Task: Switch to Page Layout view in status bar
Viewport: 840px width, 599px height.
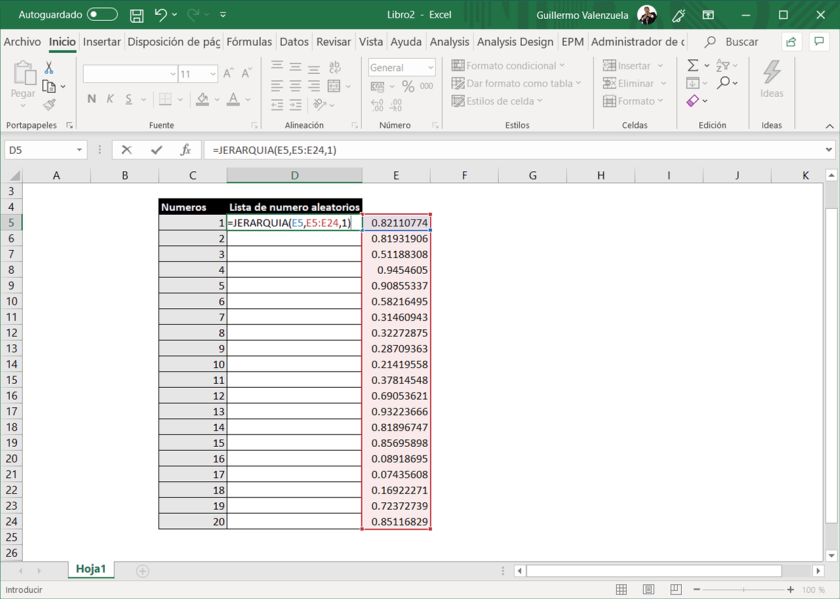Action: 649,590
